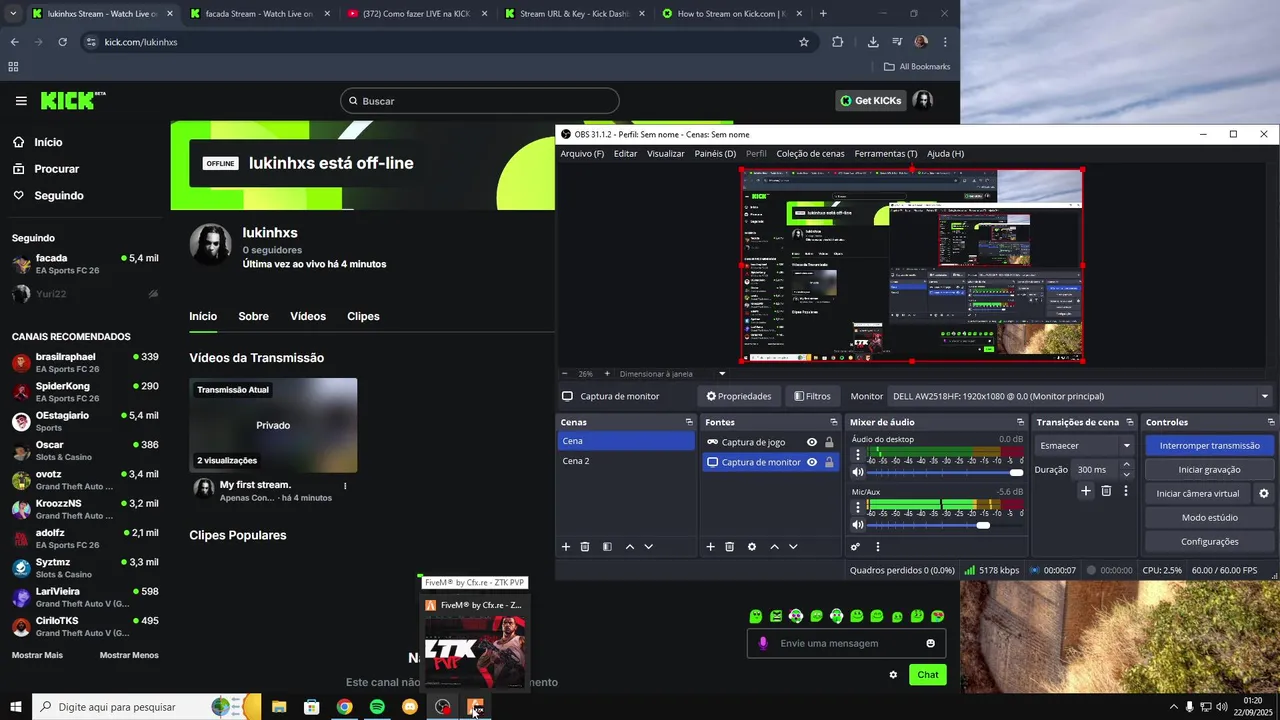The image size is (1280, 720).
Task: Open Esmaecer transition dropdown
Action: [x=1084, y=446]
